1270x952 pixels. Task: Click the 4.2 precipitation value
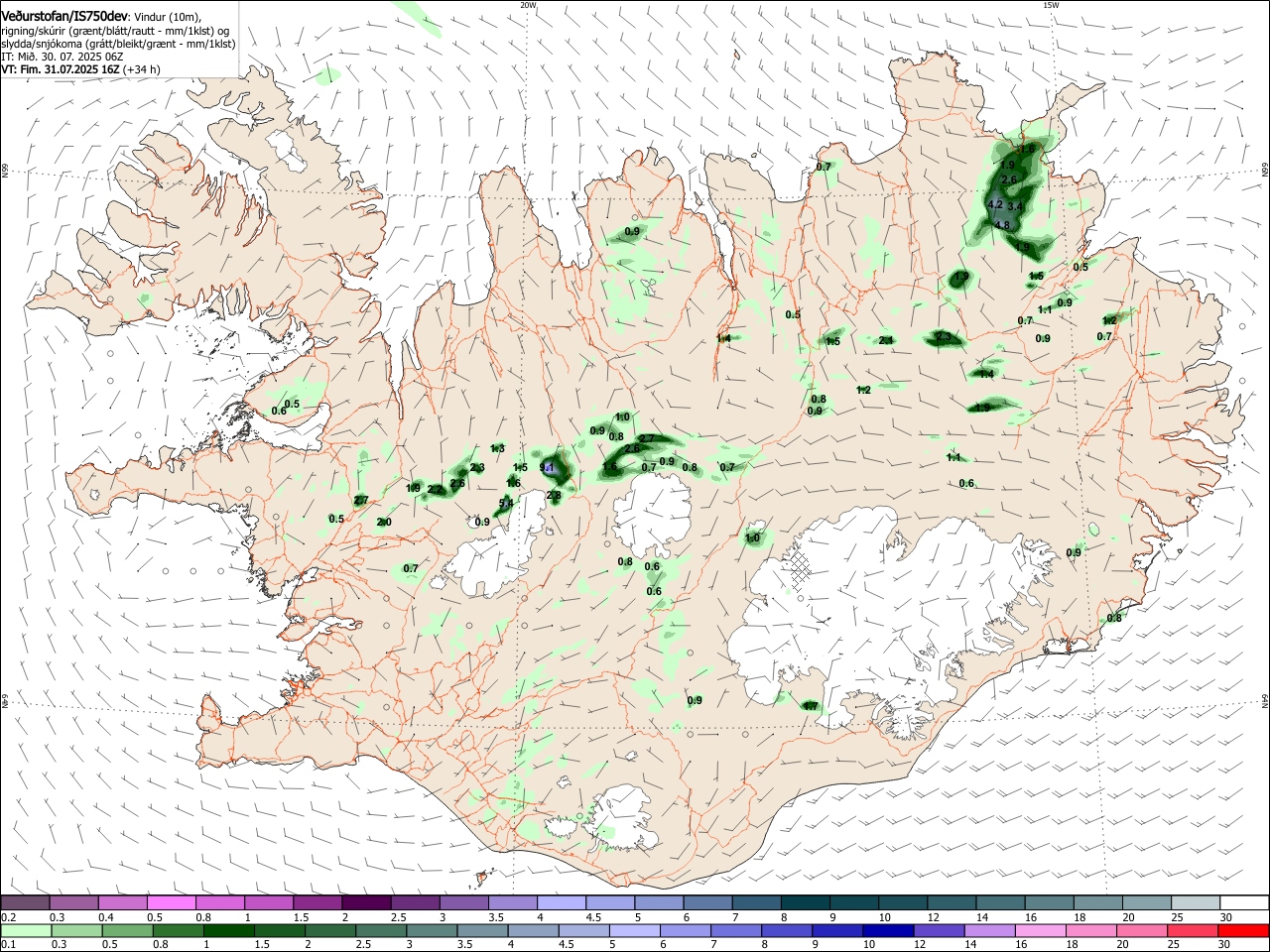pos(996,204)
